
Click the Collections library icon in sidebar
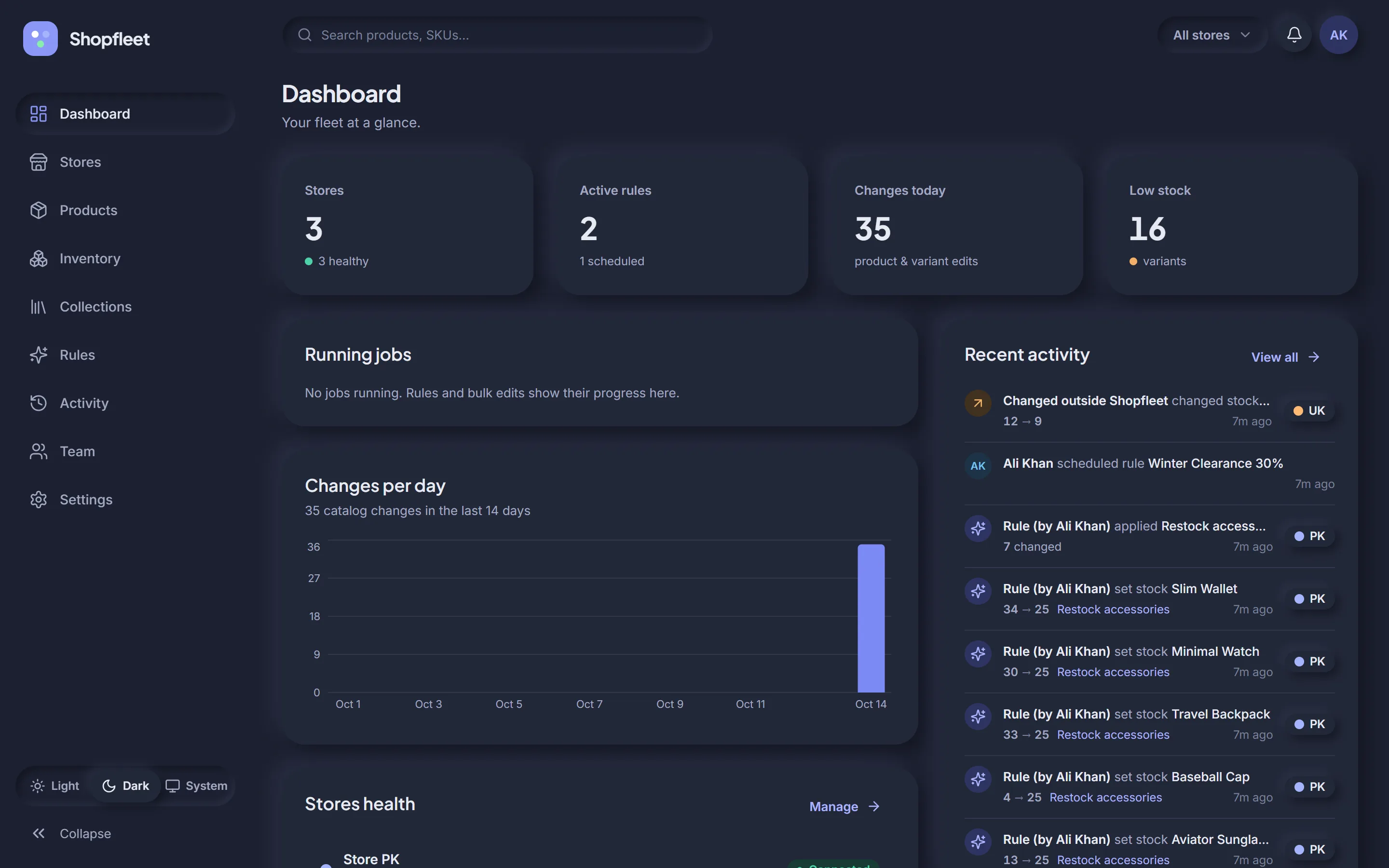point(39,307)
